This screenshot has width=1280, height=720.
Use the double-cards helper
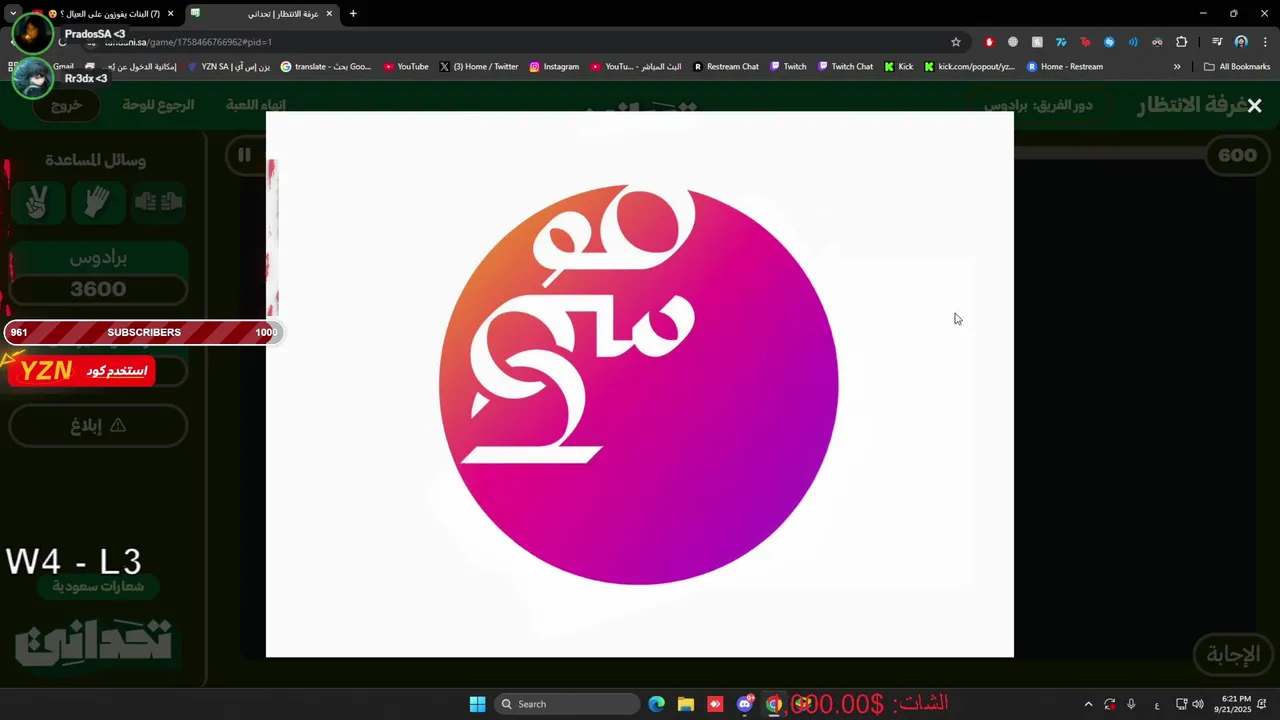158,202
